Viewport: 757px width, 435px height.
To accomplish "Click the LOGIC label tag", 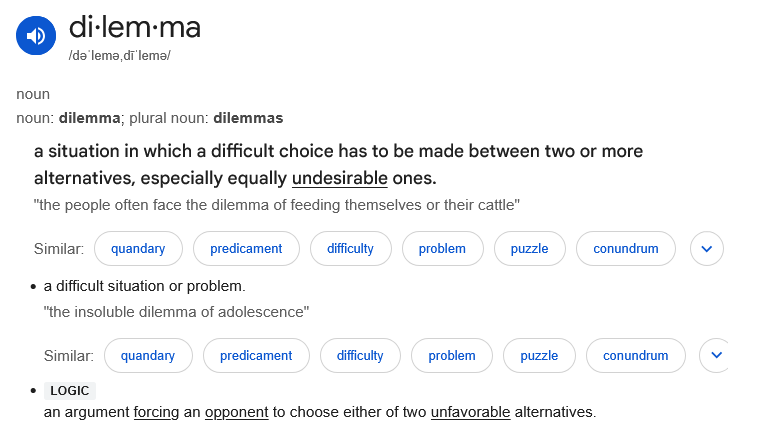I will tap(70, 391).
